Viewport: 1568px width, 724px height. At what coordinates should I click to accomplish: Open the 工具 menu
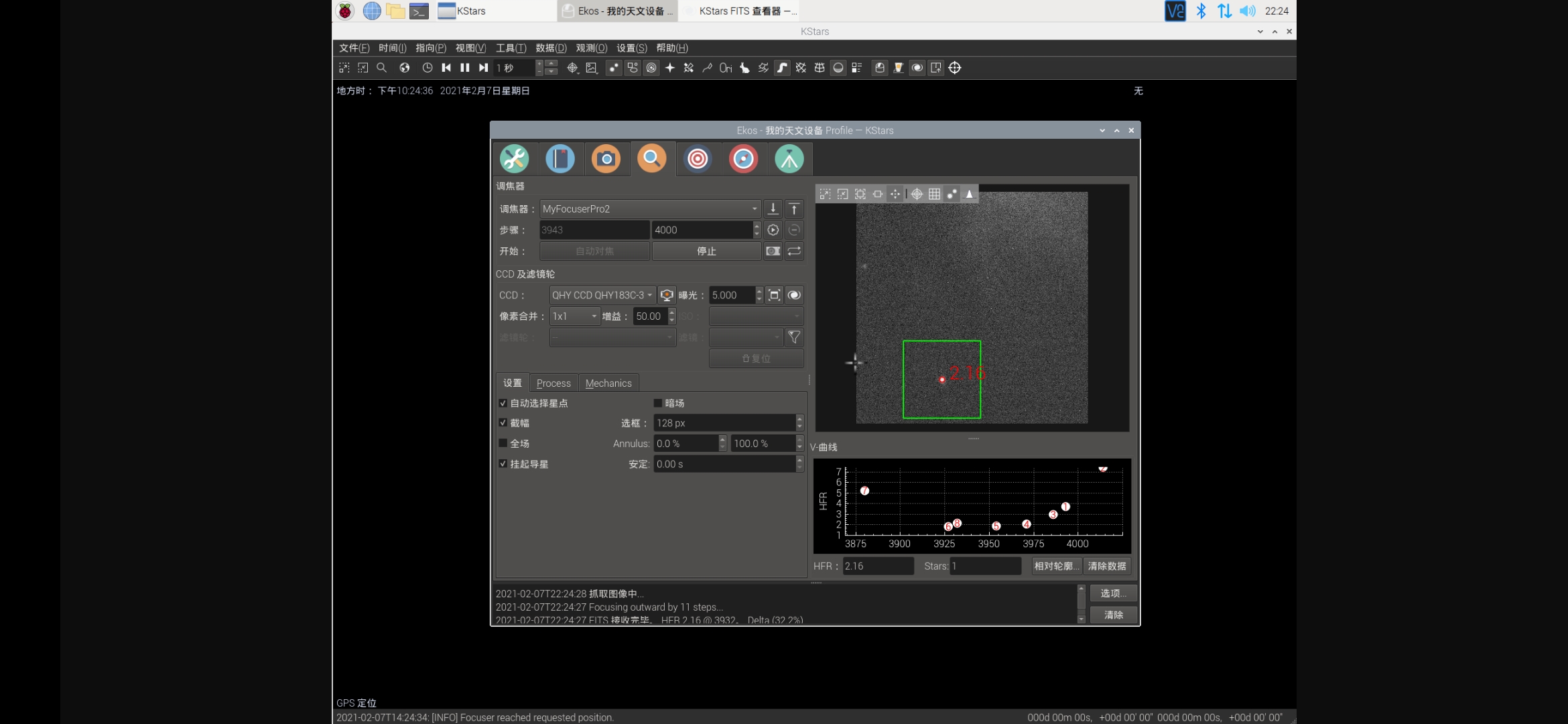pos(511,48)
